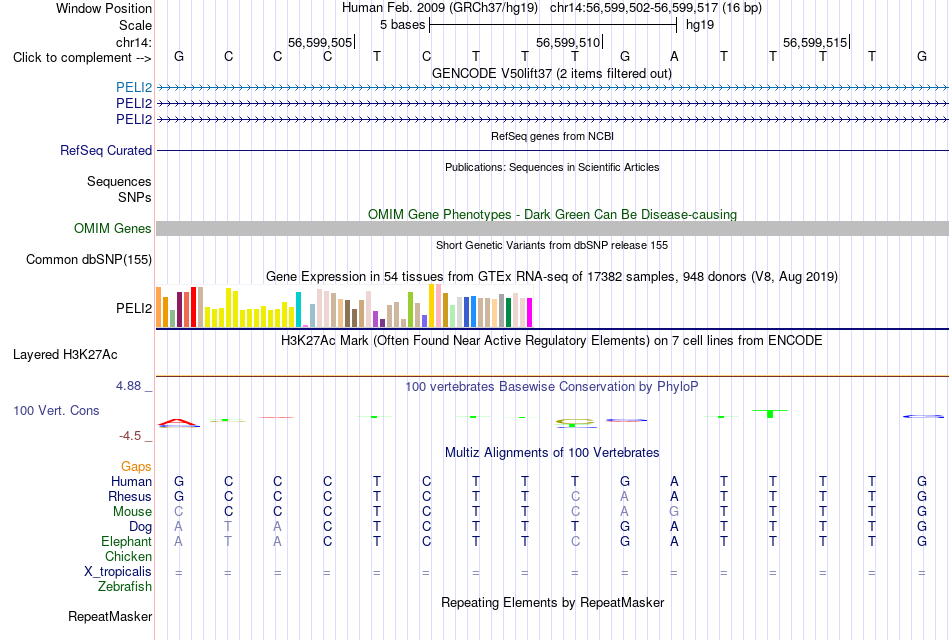Click the Human Feb. 2009 (GRCh37/hg19) assembly text
The height and width of the screenshot is (640, 950).
click(440, 8)
